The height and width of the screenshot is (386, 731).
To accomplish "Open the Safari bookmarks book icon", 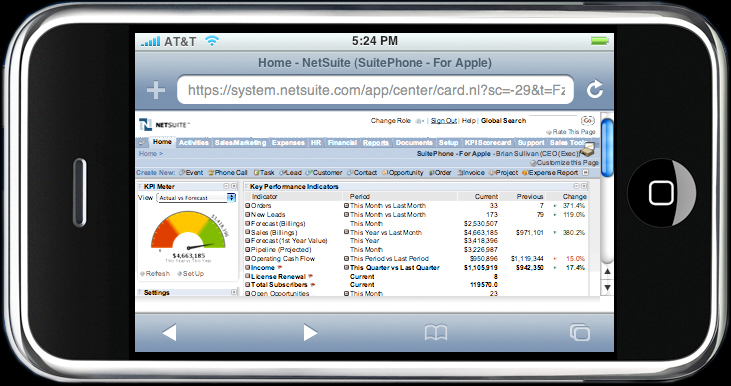I will 436,332.
